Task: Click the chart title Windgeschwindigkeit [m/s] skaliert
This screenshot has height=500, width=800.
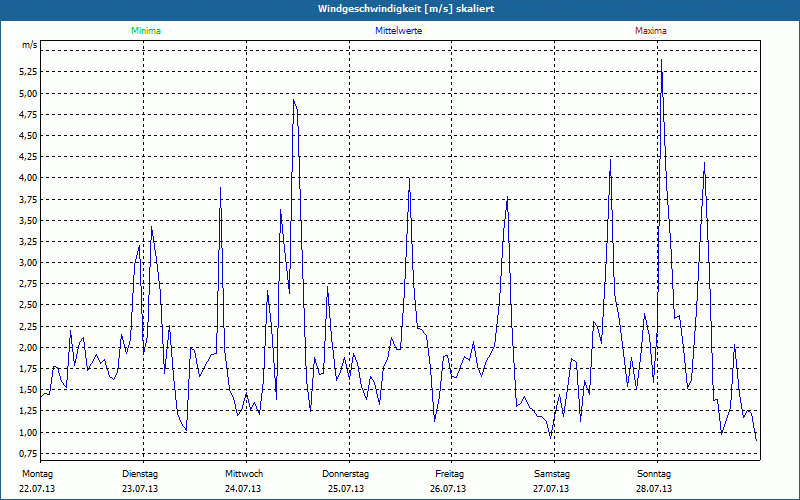Action: 406,9
